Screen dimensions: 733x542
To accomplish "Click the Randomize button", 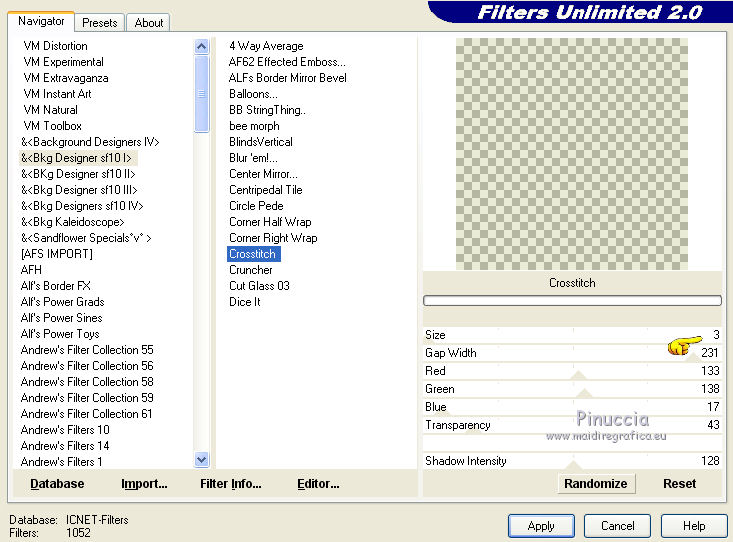I will click(x=596, y=484).
